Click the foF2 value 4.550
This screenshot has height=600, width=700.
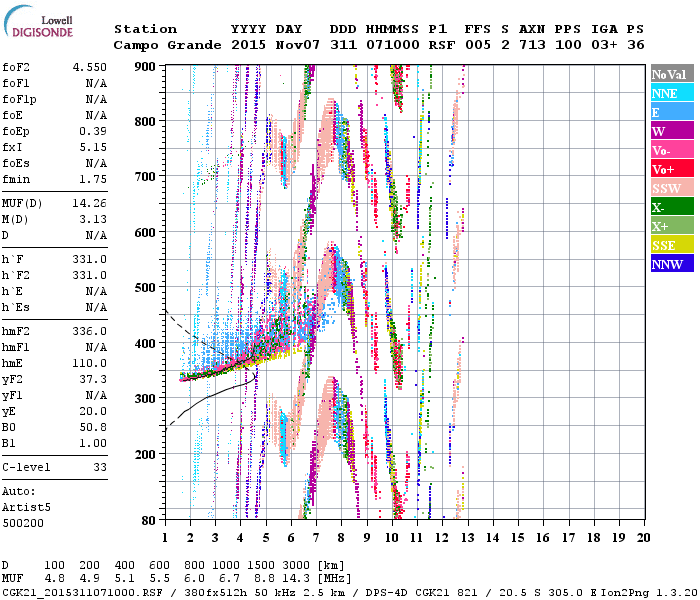pyautogui.click(x=90, y=67)
